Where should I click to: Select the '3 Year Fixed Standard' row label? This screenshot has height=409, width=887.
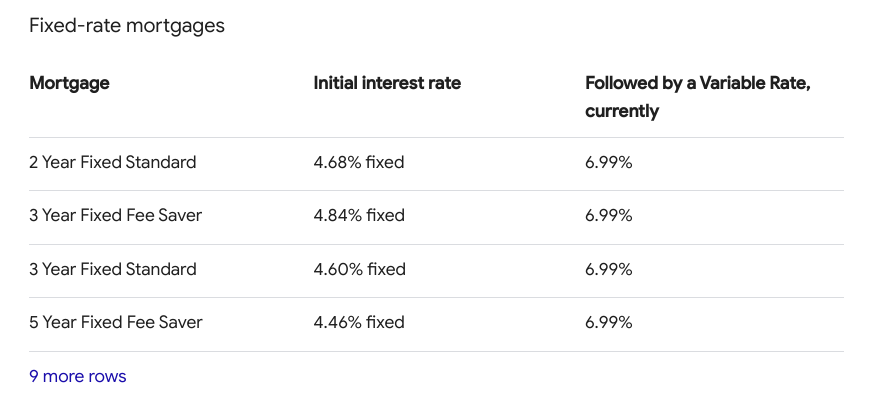click(113, 269)
